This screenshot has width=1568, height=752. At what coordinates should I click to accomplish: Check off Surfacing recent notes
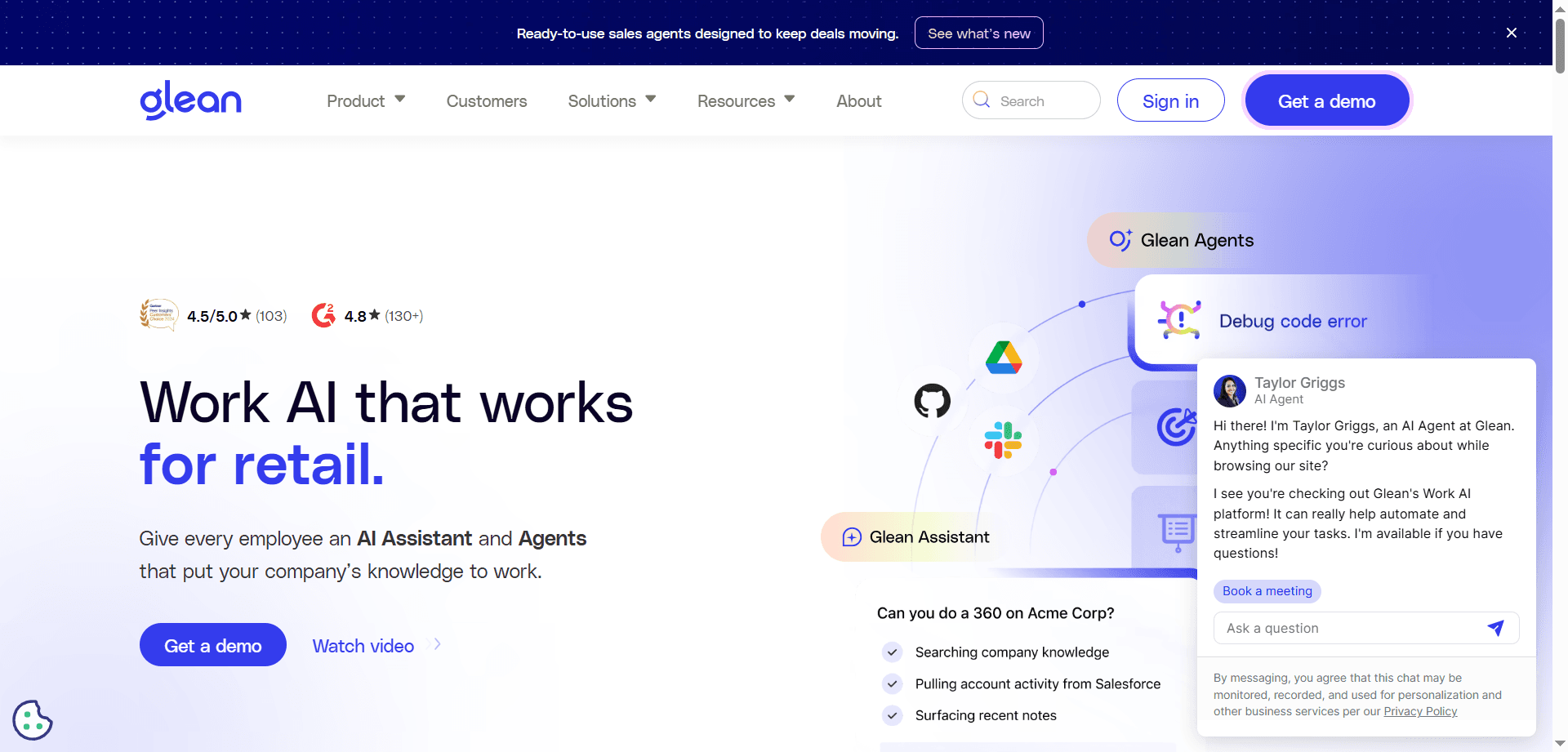point(891,715)
